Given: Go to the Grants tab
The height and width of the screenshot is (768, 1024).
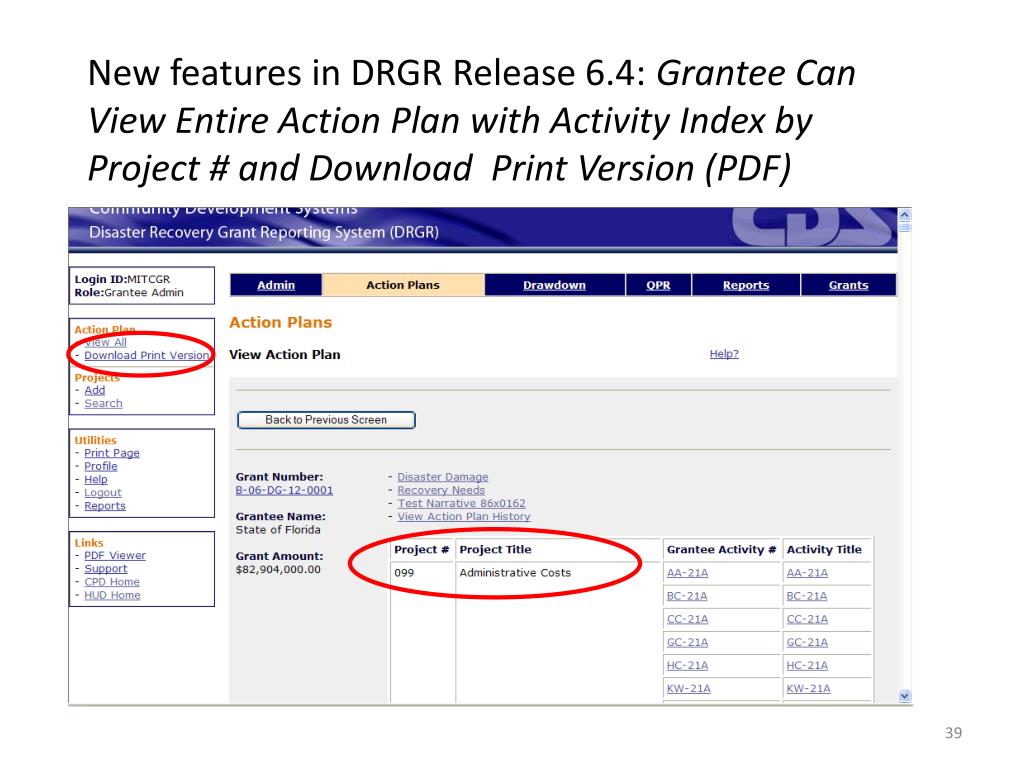Looking at the screenshot, I should 848,285.
